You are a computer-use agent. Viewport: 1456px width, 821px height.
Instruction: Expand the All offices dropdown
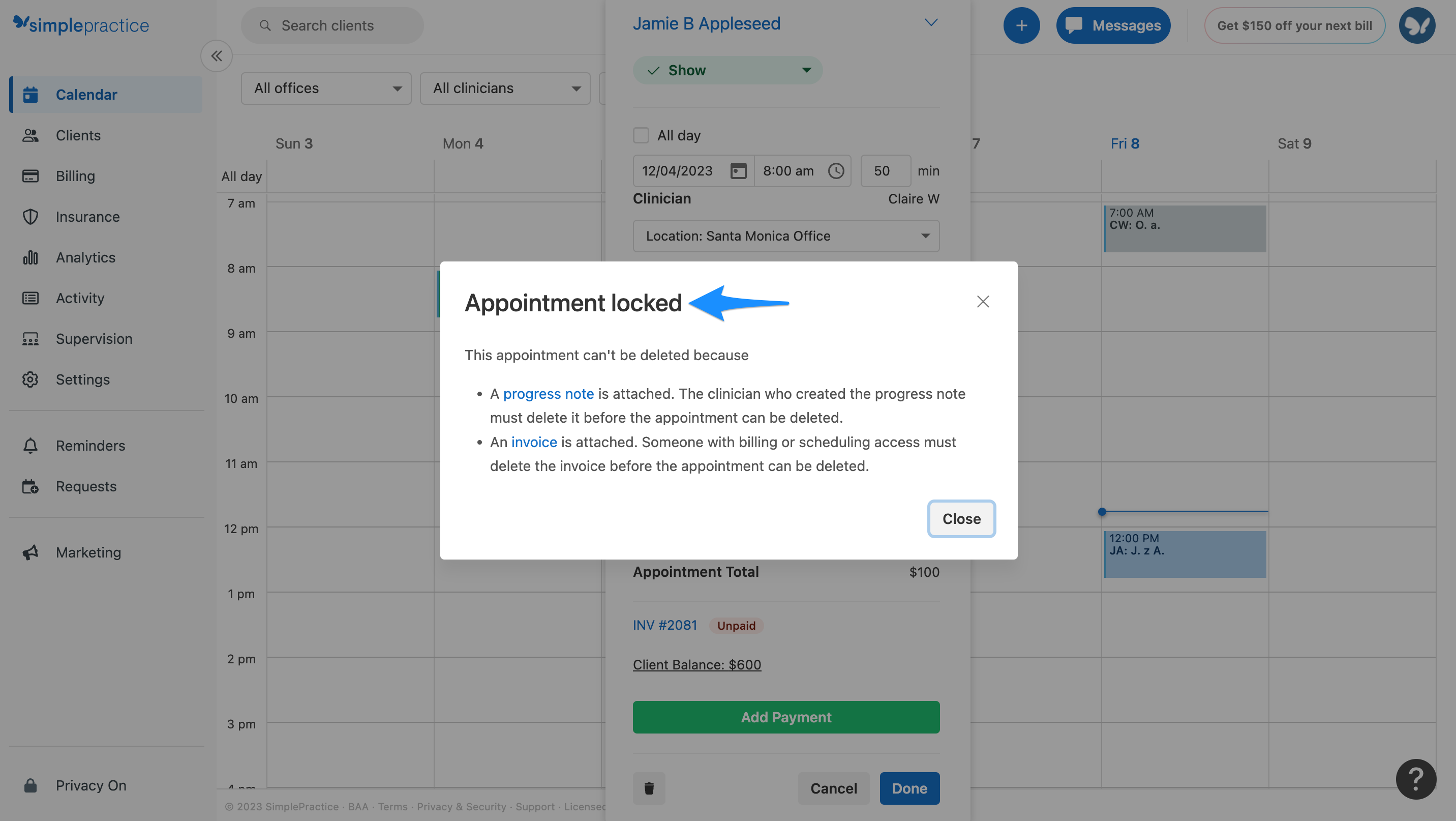pos(326,88)
